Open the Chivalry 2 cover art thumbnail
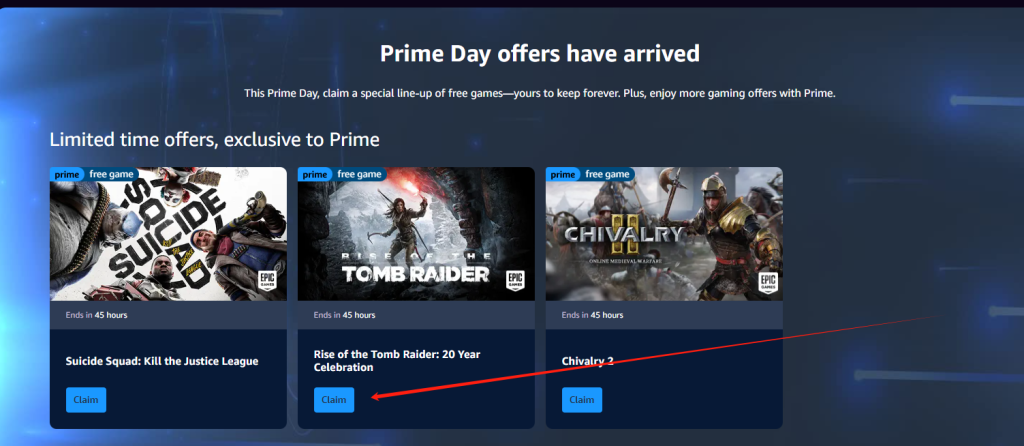This screenshot has height=446, width=1024. pos(664,234)
